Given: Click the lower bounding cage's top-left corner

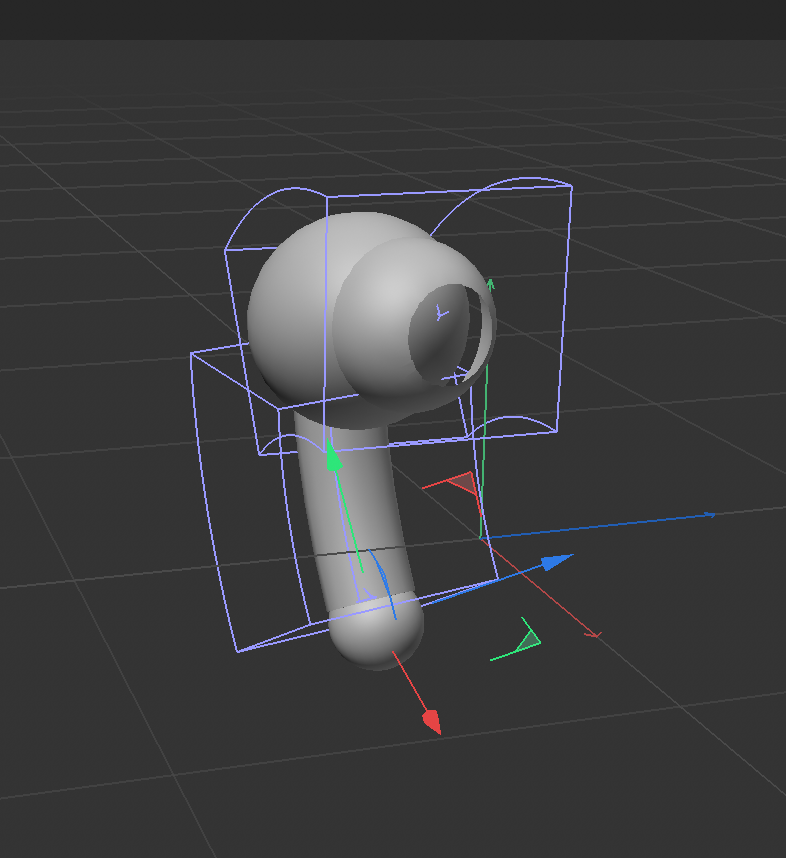Looking at the screenshot, I should tap(191, 354).
